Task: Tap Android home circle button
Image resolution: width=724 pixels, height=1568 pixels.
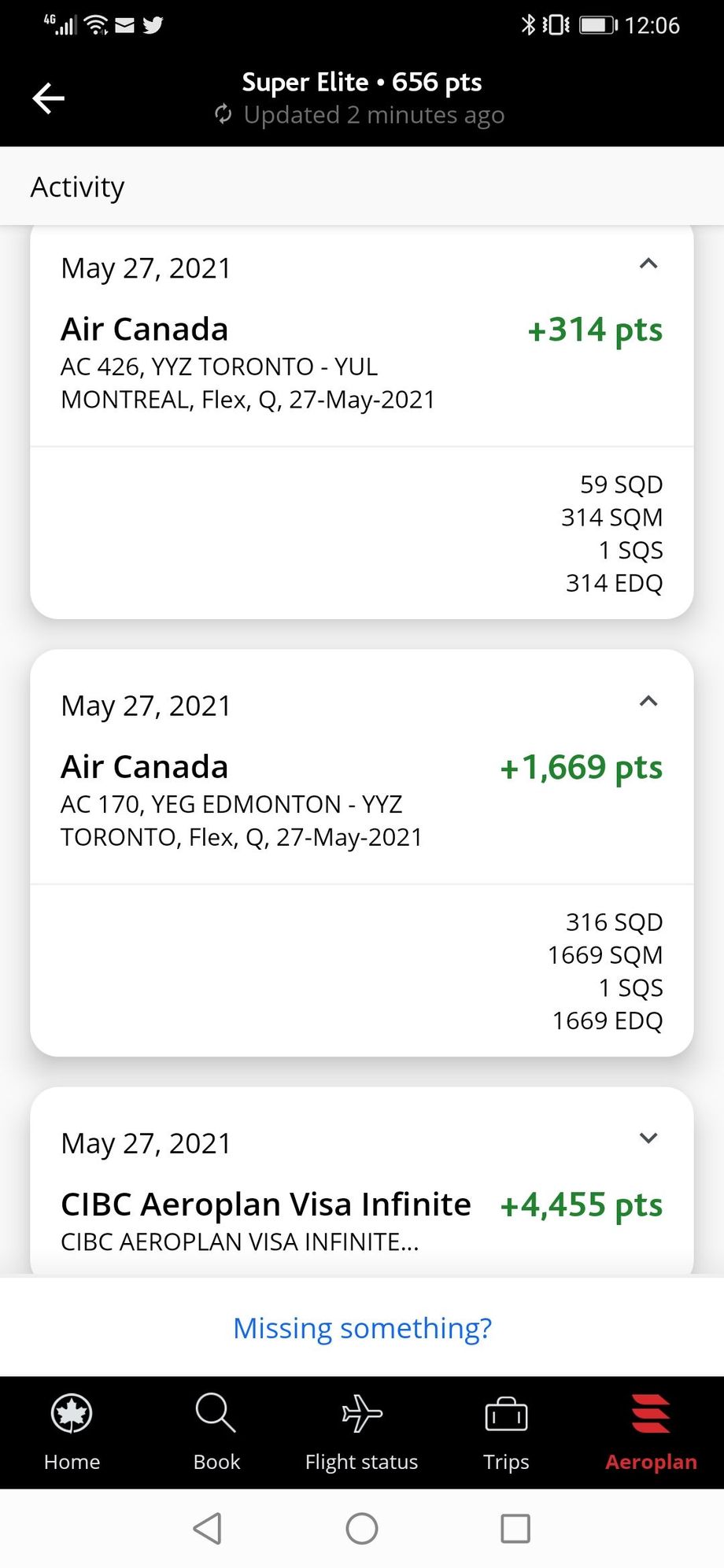Action: point(362,1529)
